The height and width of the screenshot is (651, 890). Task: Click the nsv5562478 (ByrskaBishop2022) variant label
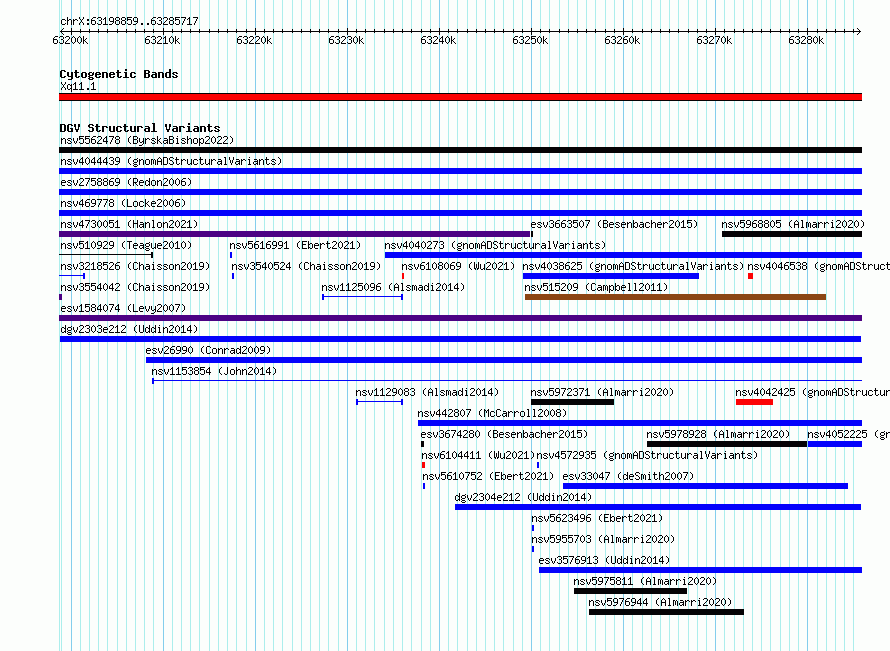[x=147, y=140]
